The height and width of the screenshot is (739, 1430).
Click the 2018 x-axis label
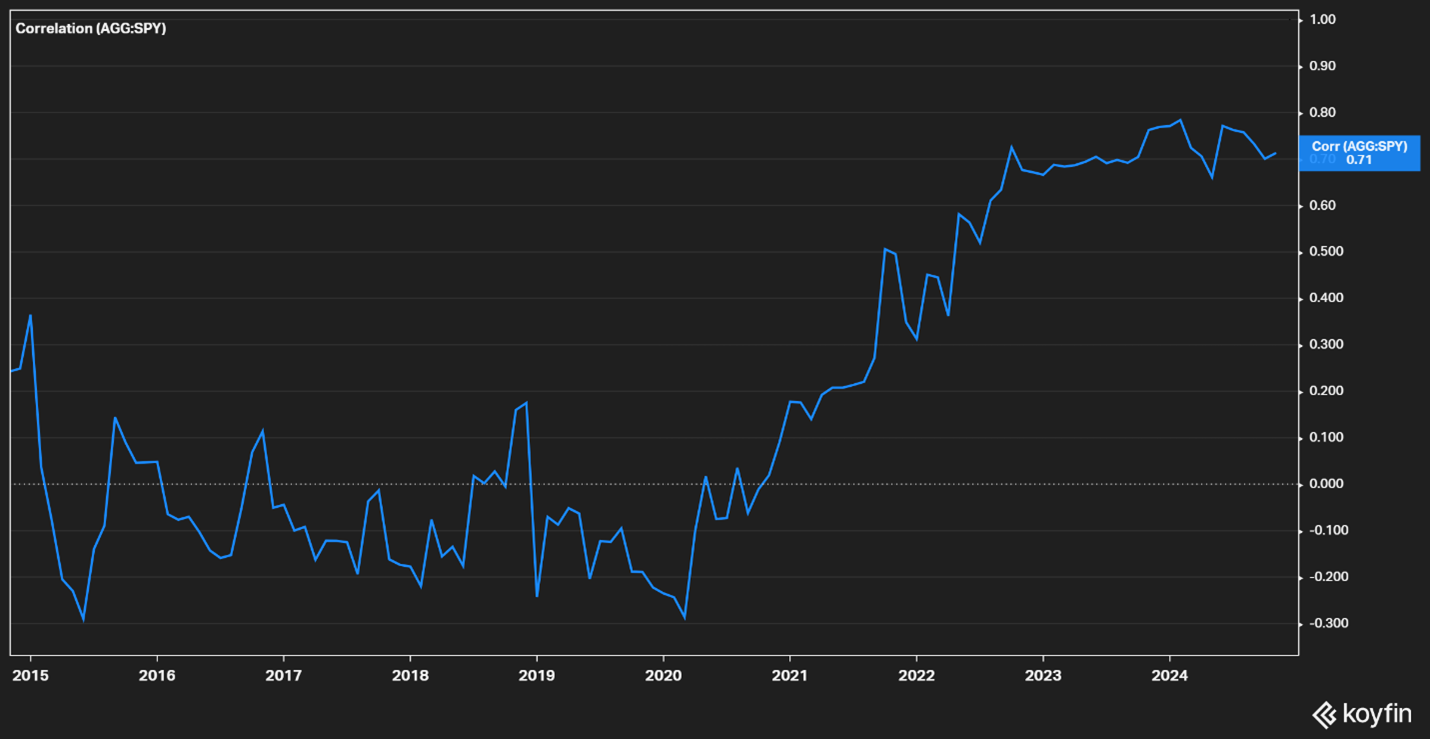410,675
